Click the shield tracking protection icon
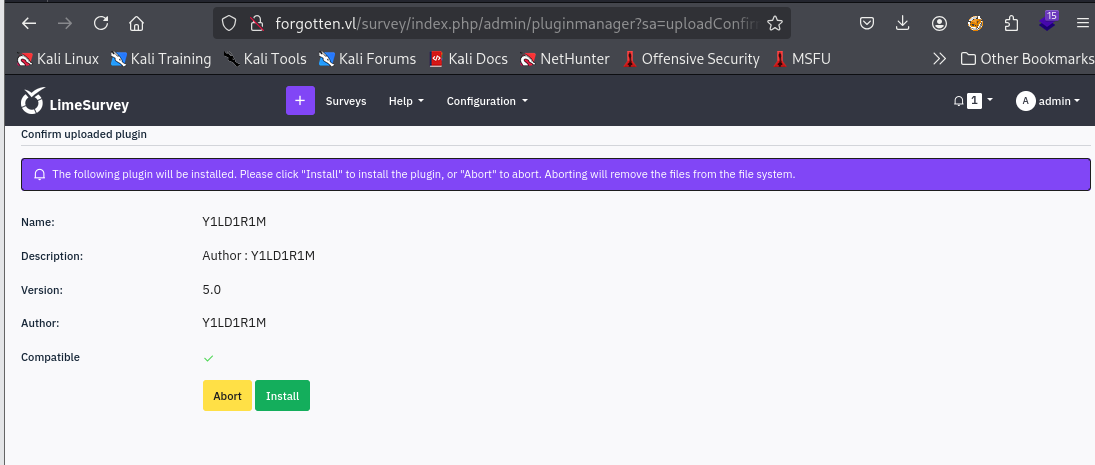 pos(229,24)
